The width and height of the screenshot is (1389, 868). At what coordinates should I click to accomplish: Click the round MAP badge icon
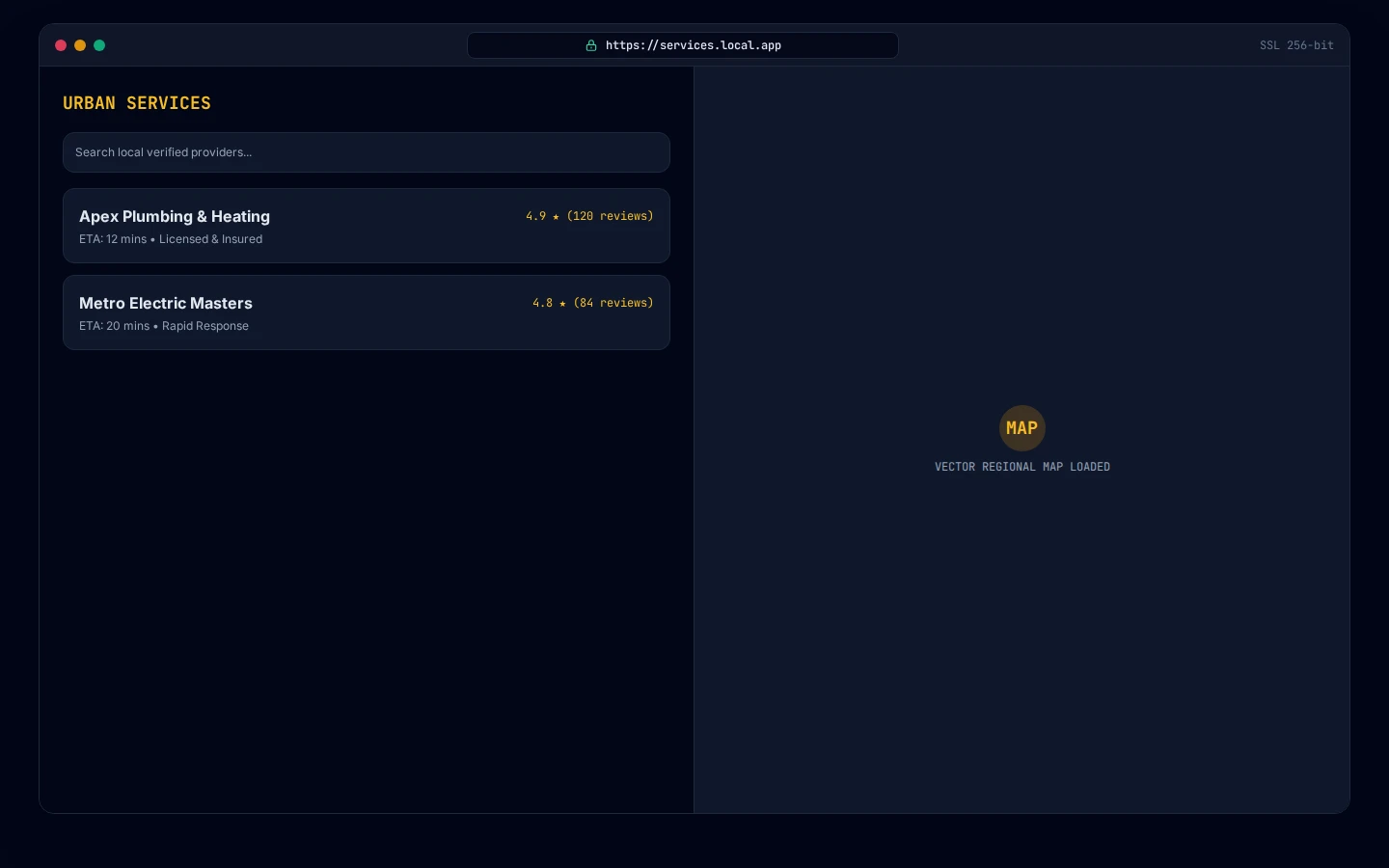pyautogui.click(x=1022, y=428)
